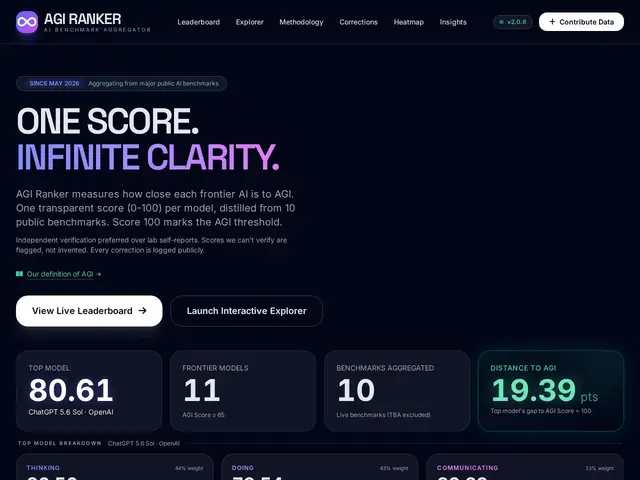
Task: Click the COMMUNICATING breakdown card header
Action: pos(467,468)
